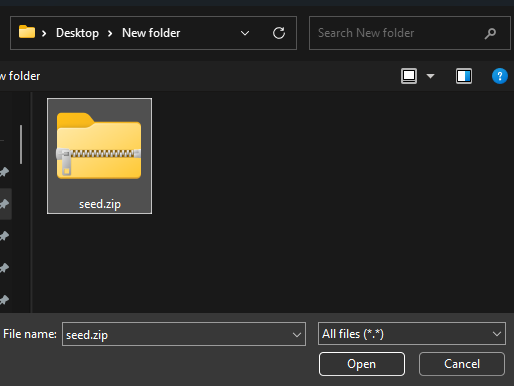This screenshot has height=386, width=514.
Task: Select New folder in the breadcrumb path
Action: pyautogui.click(x=151, y=33)
